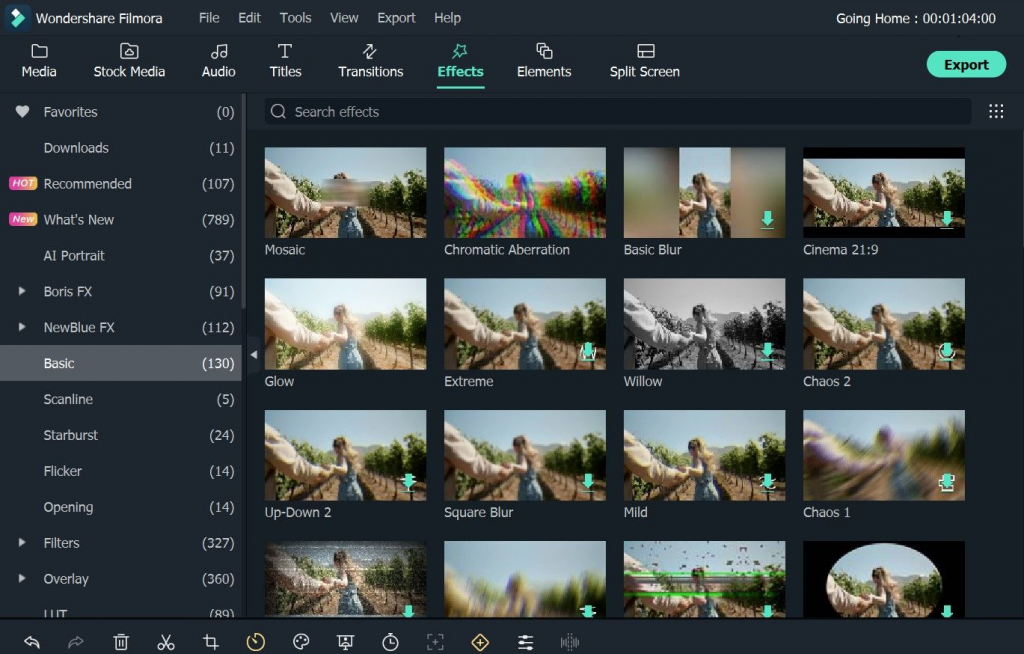Select the crop tool icon
Screen dimensions: 1024x654
[x=210, y=642]
